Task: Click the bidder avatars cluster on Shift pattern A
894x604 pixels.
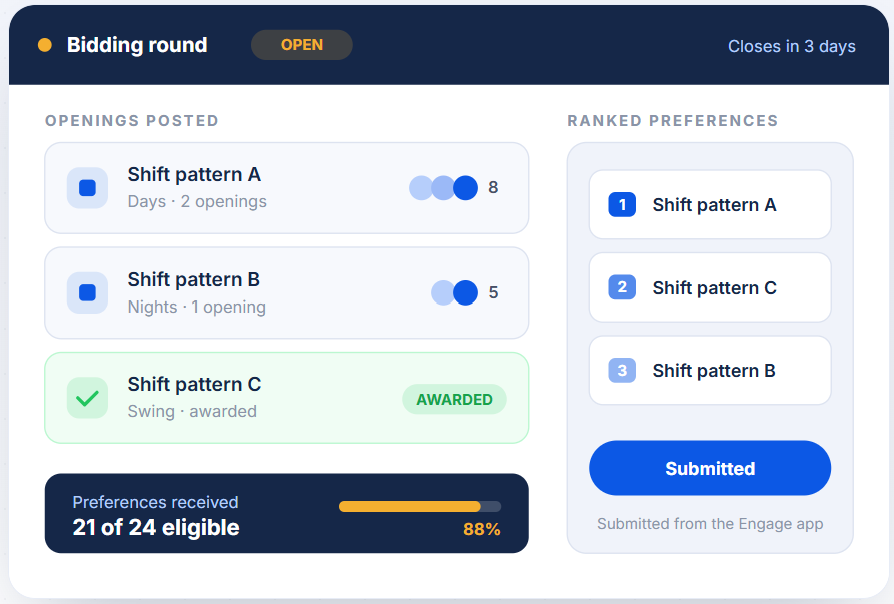Action: click(x=444, y=188)
